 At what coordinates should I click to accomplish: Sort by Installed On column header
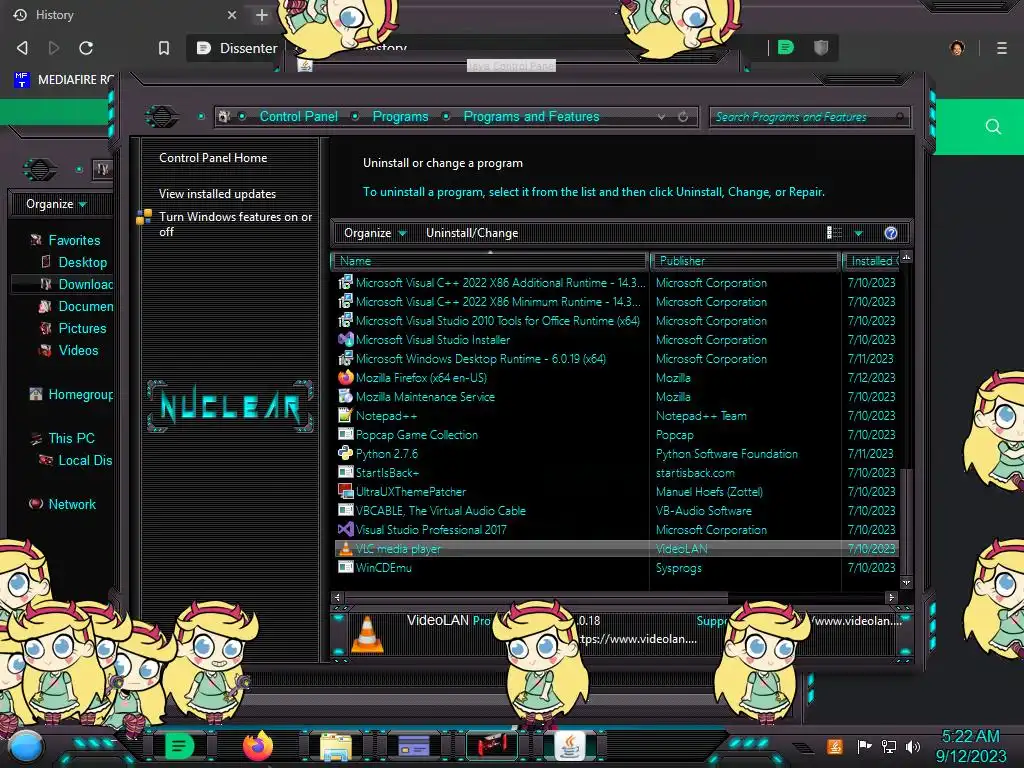click(872, 261)
